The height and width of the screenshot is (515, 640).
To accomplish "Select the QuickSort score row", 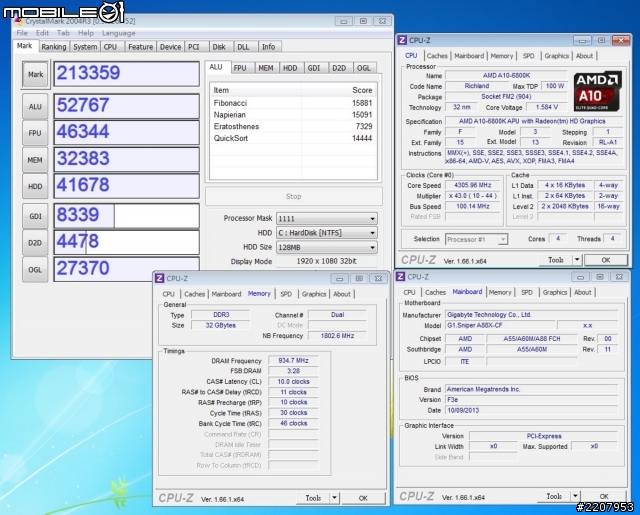I will tap(293, 138).
